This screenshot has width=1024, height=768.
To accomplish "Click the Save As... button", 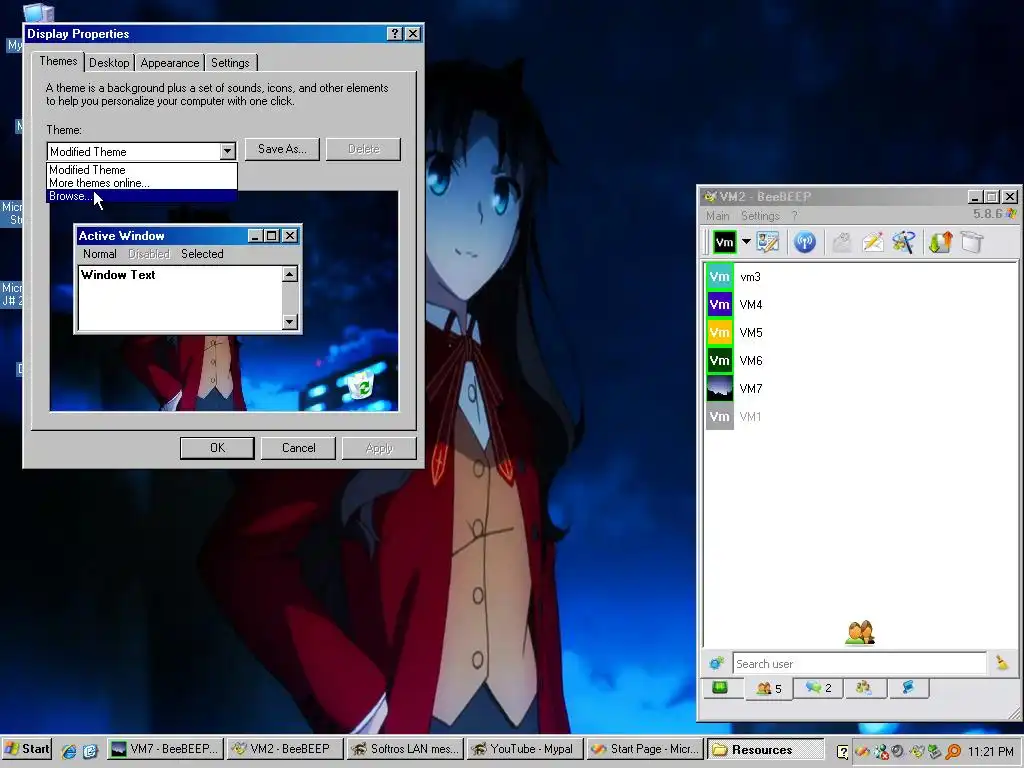I will click(x=282, y=149).
